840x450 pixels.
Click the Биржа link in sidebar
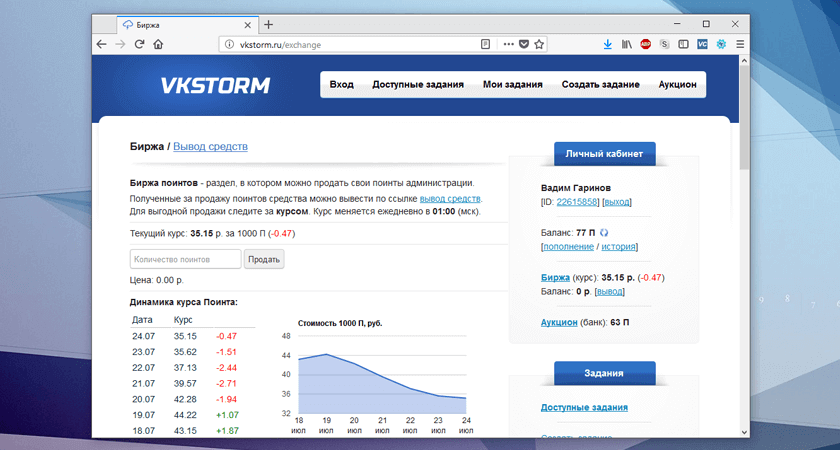(x=556, y=278)
